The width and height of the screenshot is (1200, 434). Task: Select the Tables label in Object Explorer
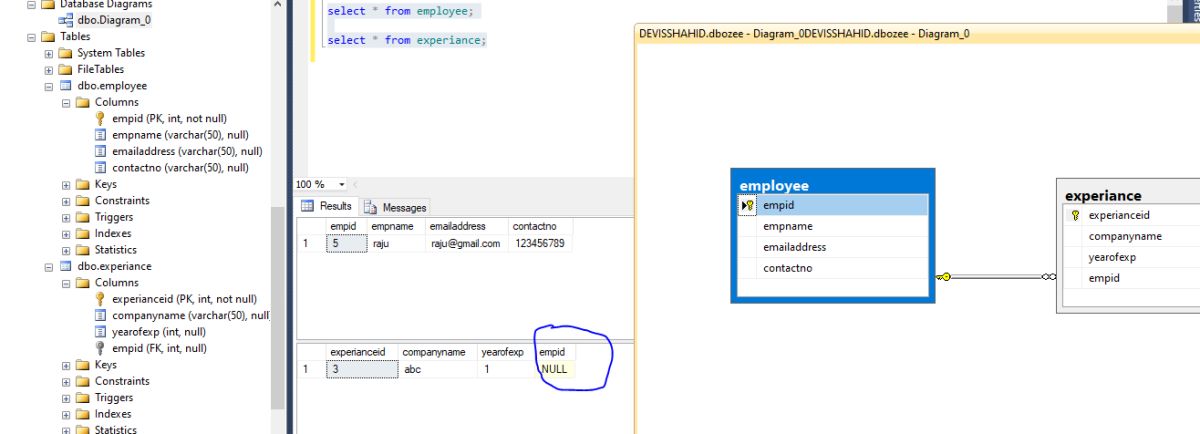click(75, 37)
